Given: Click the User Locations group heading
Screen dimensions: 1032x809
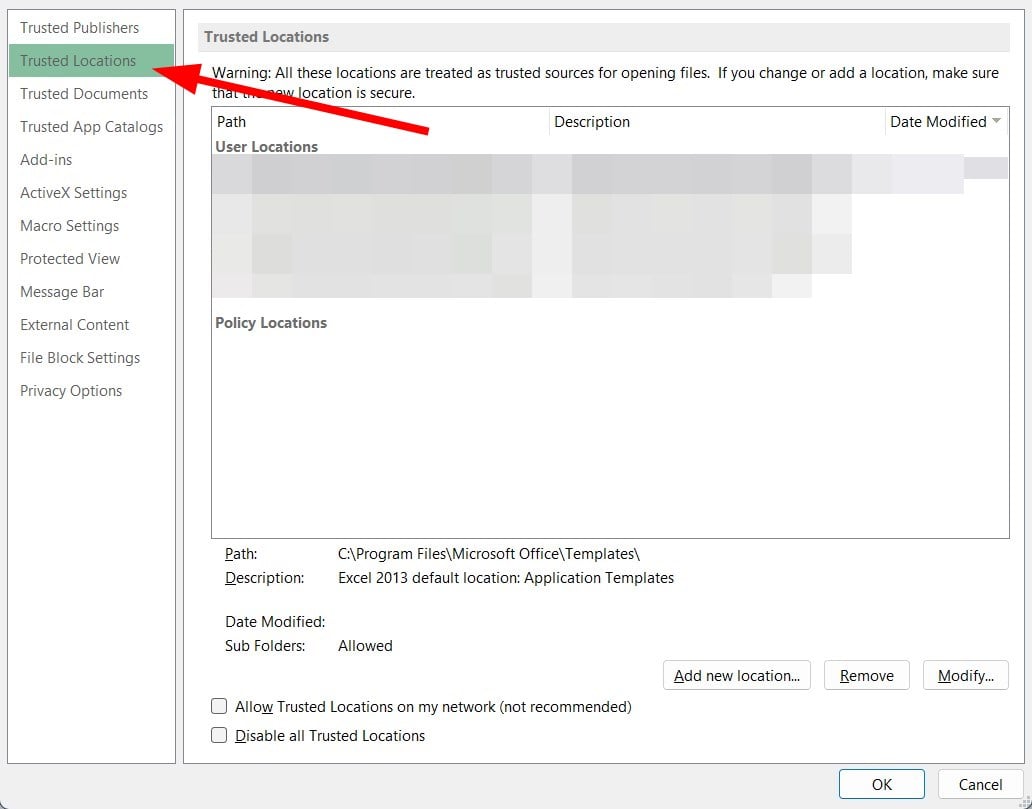Looking at the screenshot, I should (x=267, y=147).
